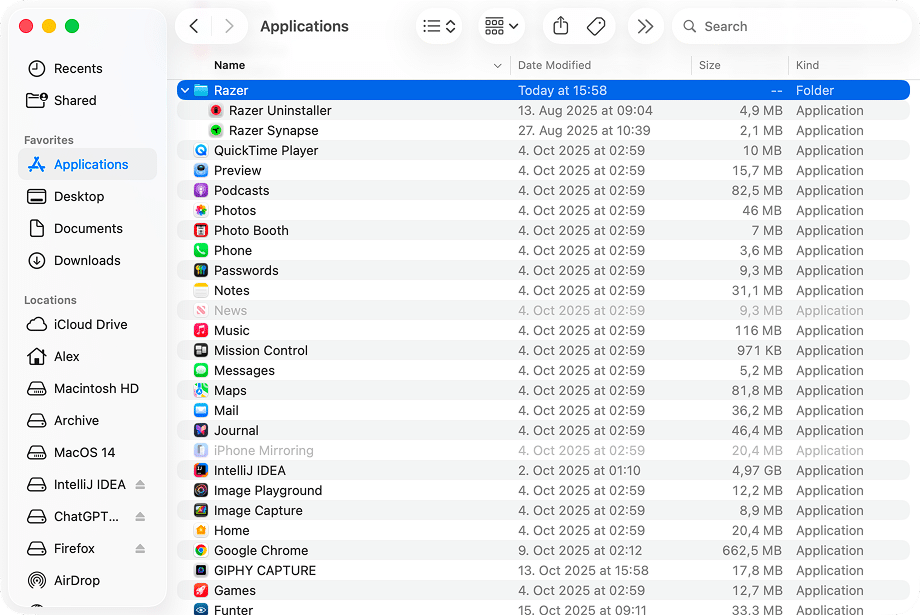The image size is (920, 615).
Task: Open Downloads in the sidebar
Action: [87, 261]
